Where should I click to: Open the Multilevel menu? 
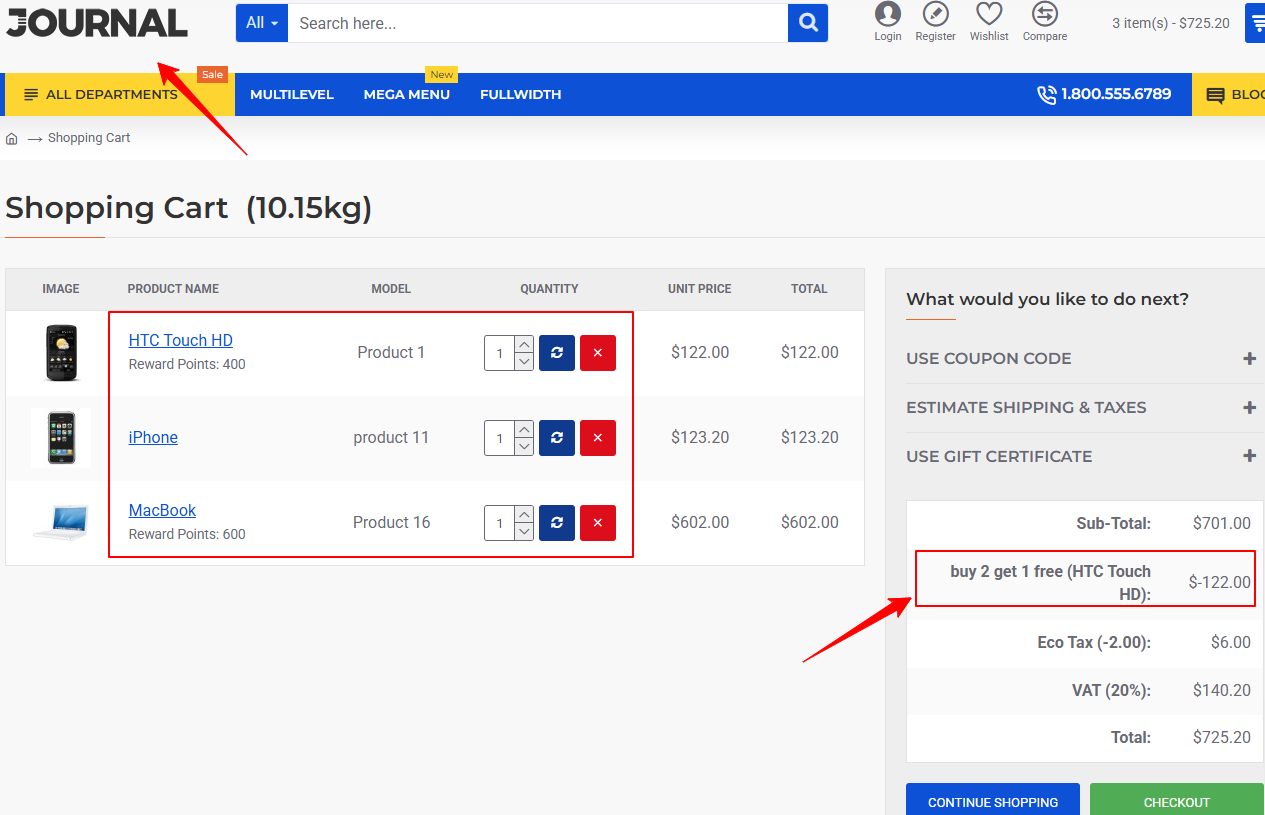(x=292, y=95)
